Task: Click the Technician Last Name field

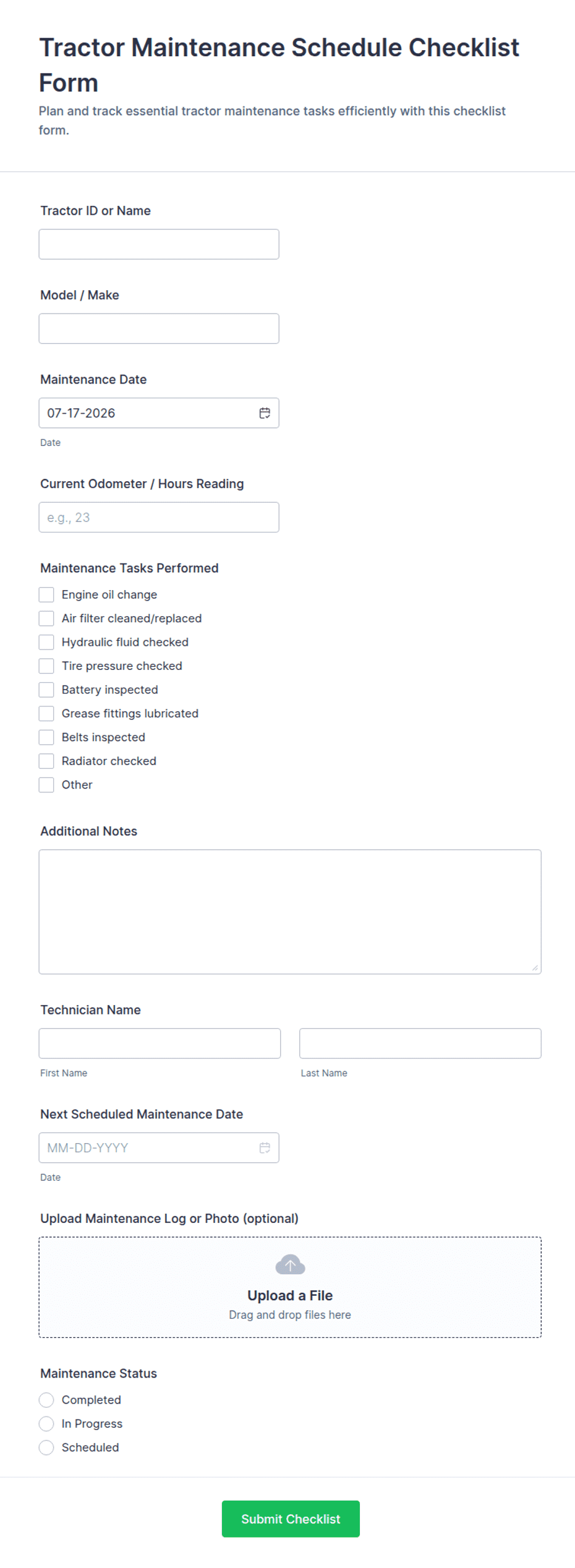Action: tap(420, 1043)
